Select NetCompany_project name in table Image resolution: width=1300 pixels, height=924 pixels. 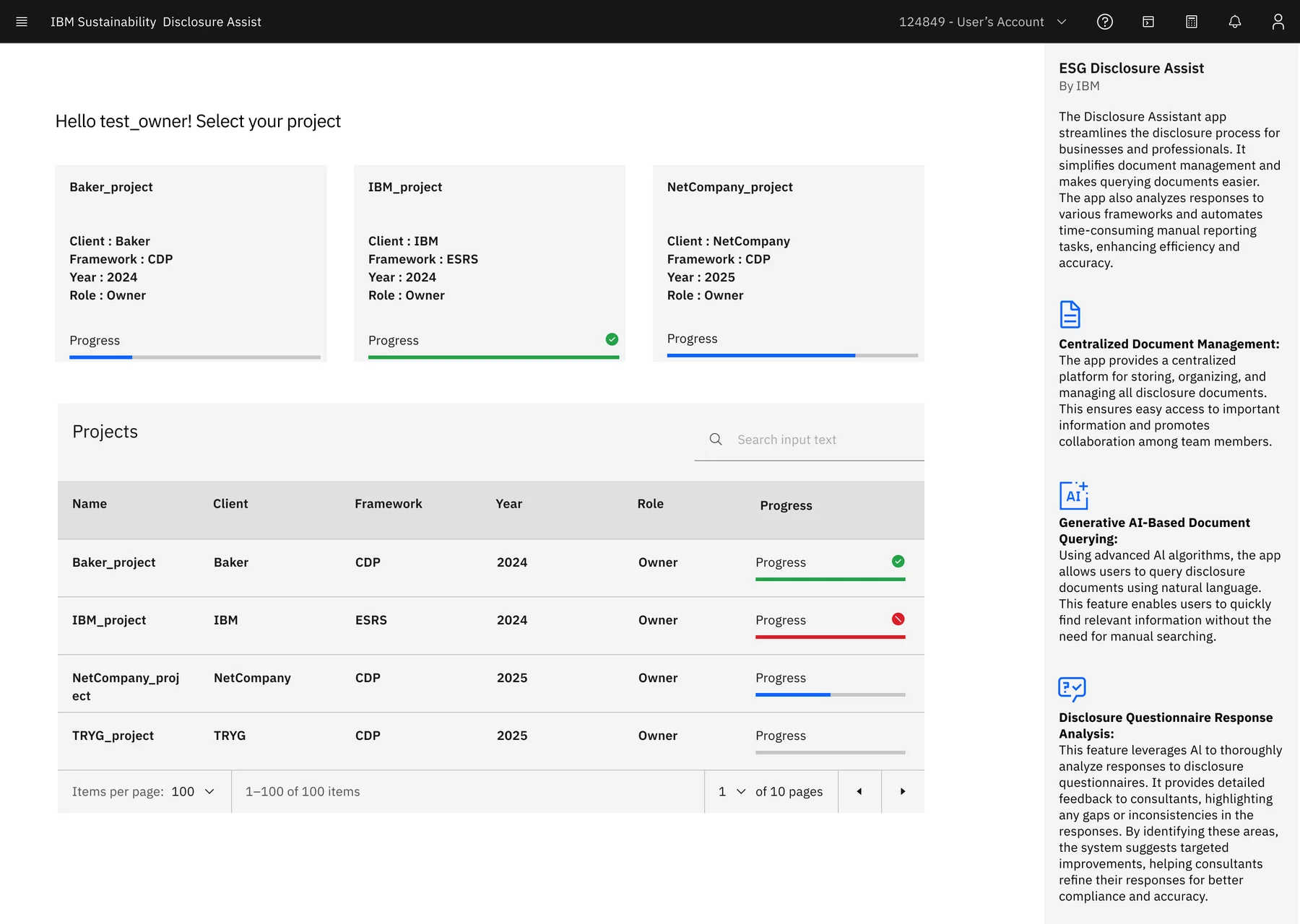126,687
